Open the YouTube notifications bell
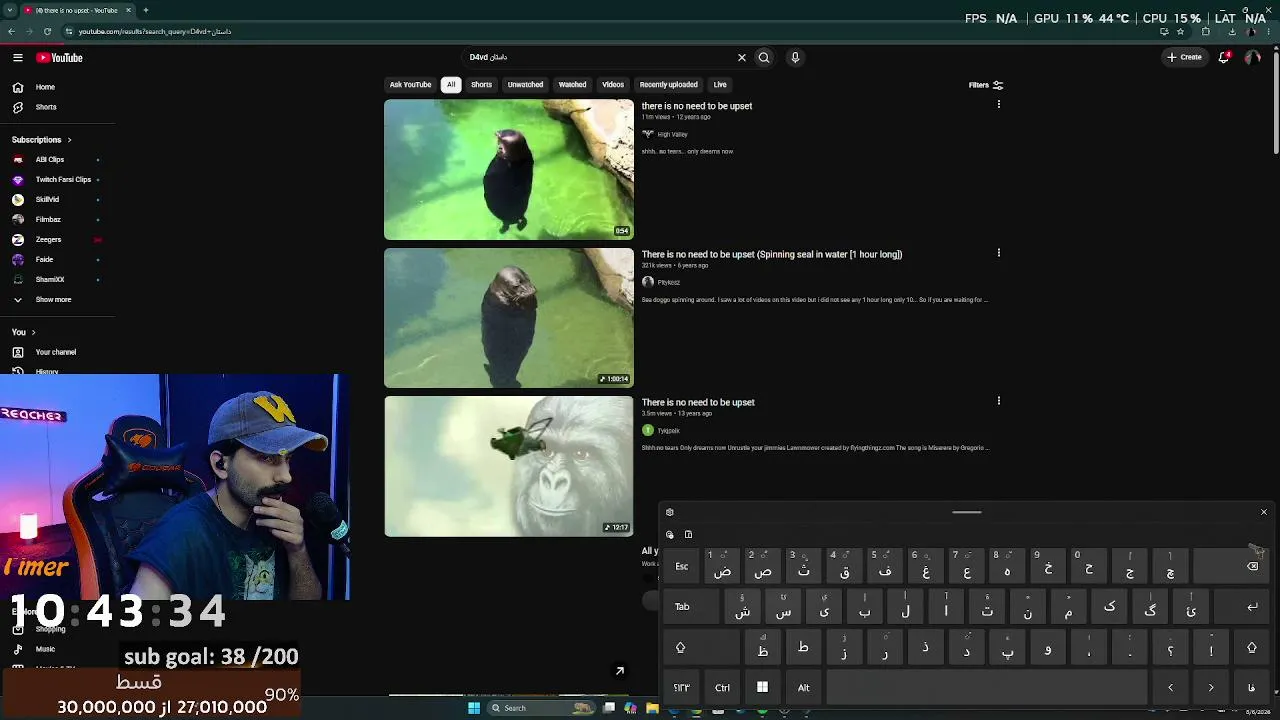1280x720 pixels. tap(1224, 58)
